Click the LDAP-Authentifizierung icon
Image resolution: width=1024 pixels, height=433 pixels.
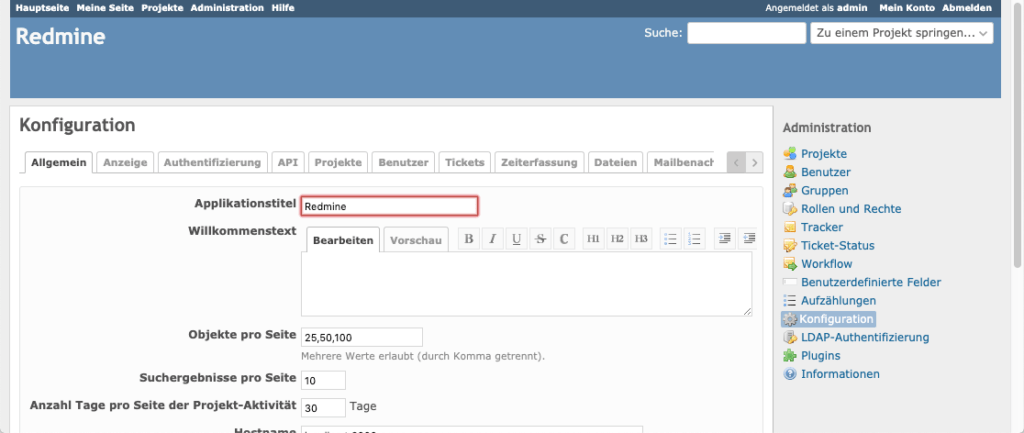point(790,338)
